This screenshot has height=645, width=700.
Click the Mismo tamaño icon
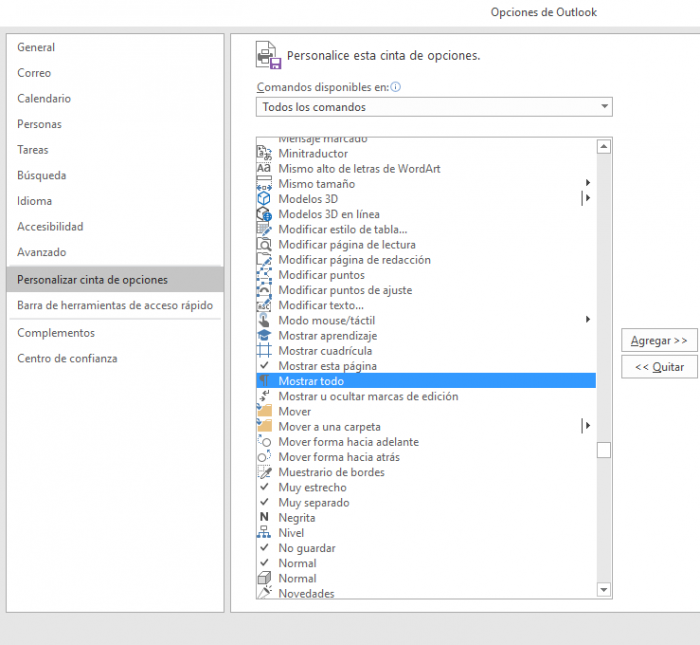[264, 183]
